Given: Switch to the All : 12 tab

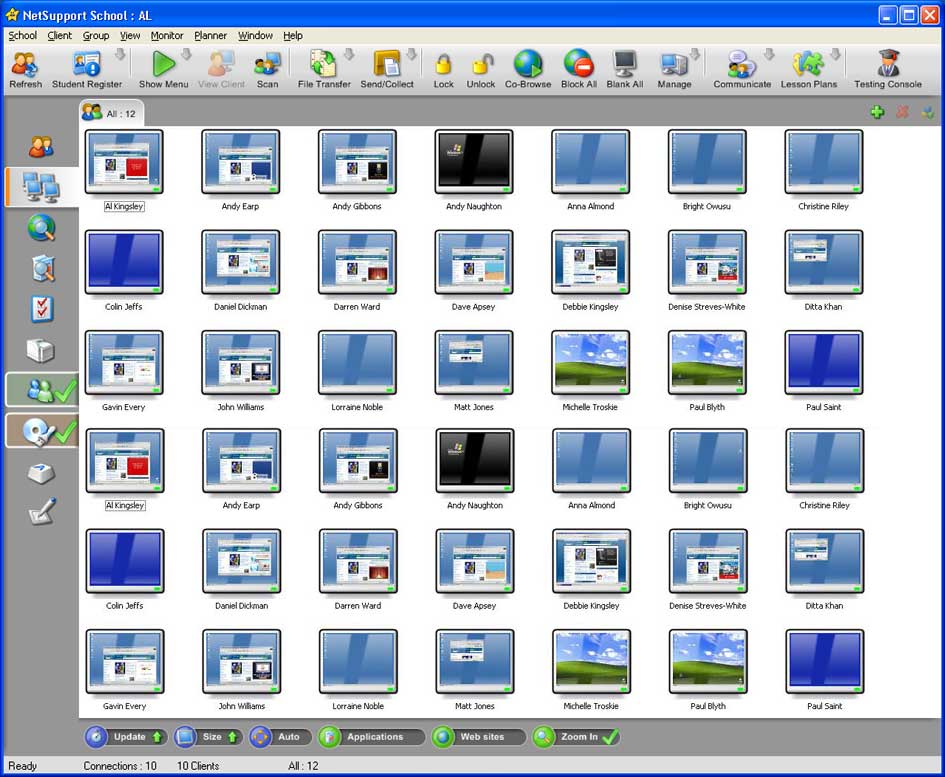Looking at the screenshot, I should click(113, 112).
